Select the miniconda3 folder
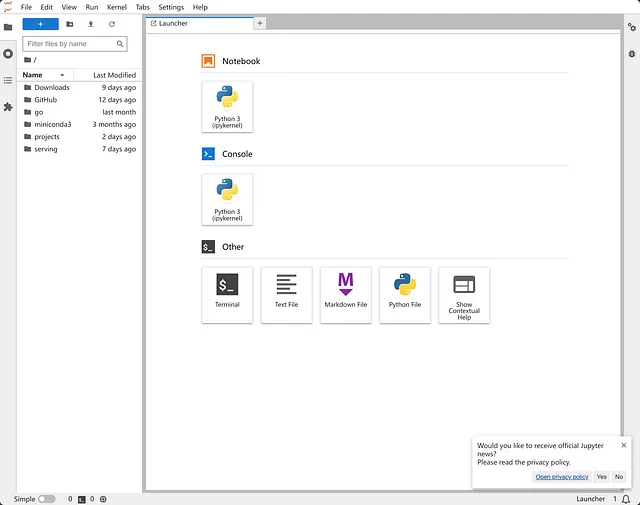Viewport: 640px width, 505px height. point(80,124)
